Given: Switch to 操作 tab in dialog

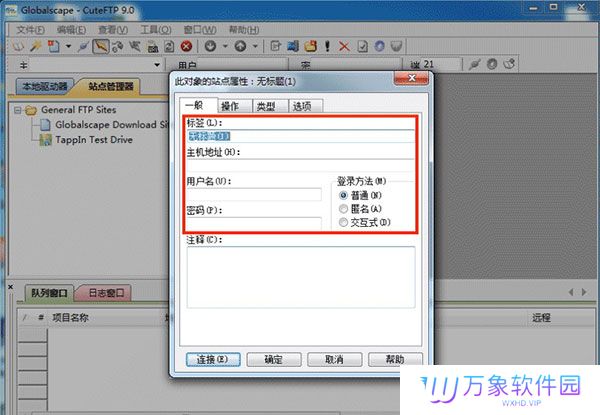Looking at the screenshot, I should 235,106.
